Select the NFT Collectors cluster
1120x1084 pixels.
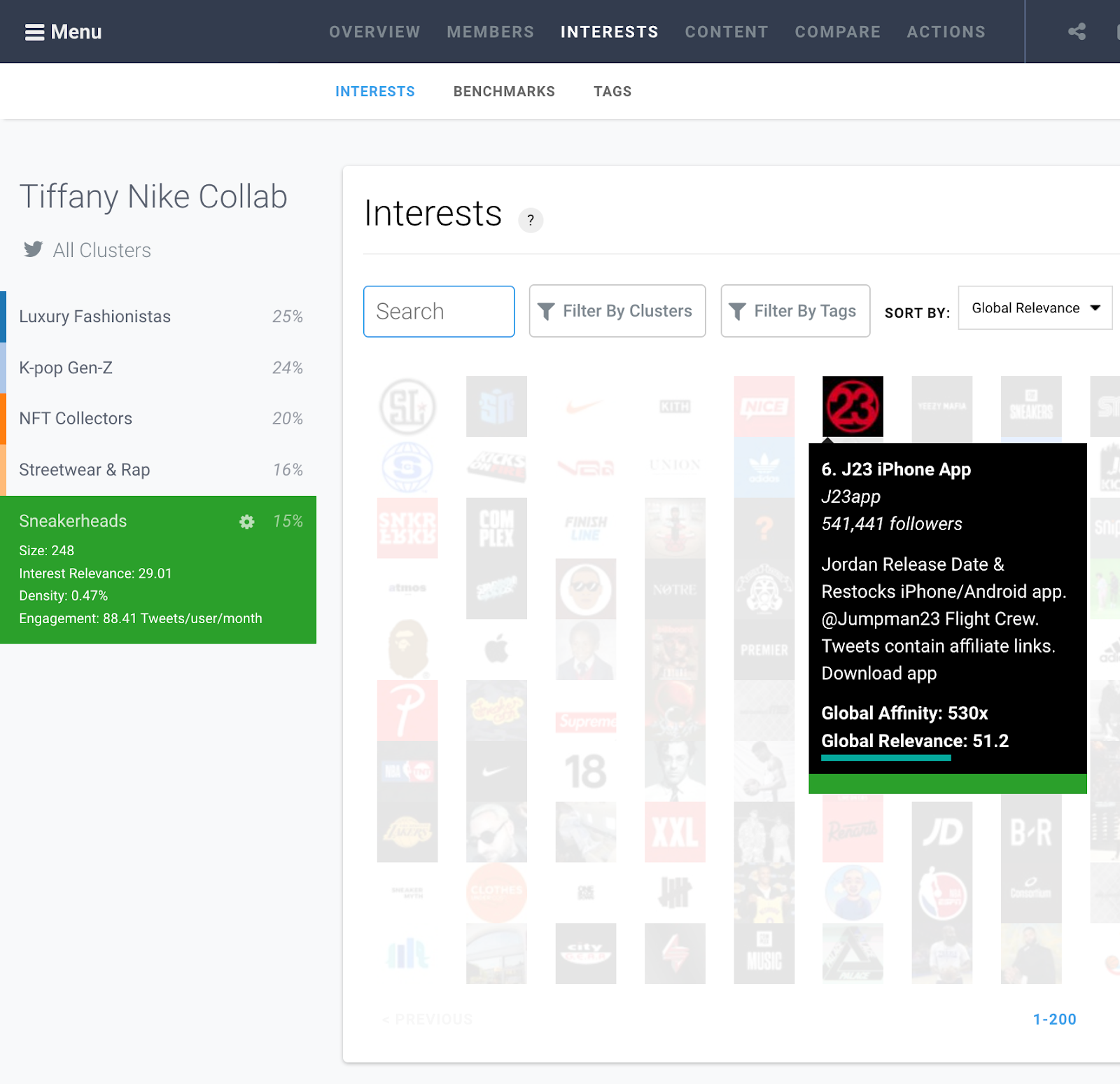pyautogui.click(x=158, y=419)
